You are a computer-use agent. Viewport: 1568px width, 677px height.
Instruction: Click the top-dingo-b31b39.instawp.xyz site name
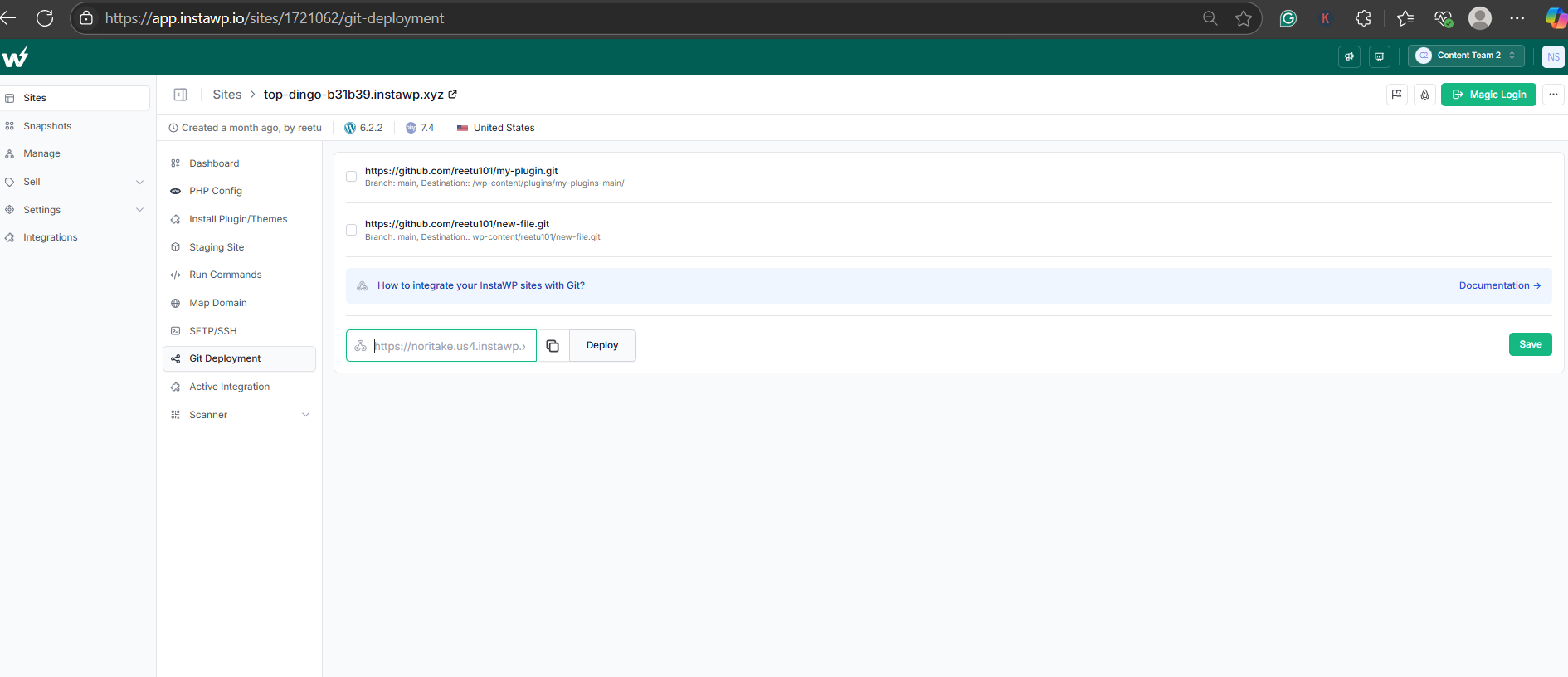(353, 95)
